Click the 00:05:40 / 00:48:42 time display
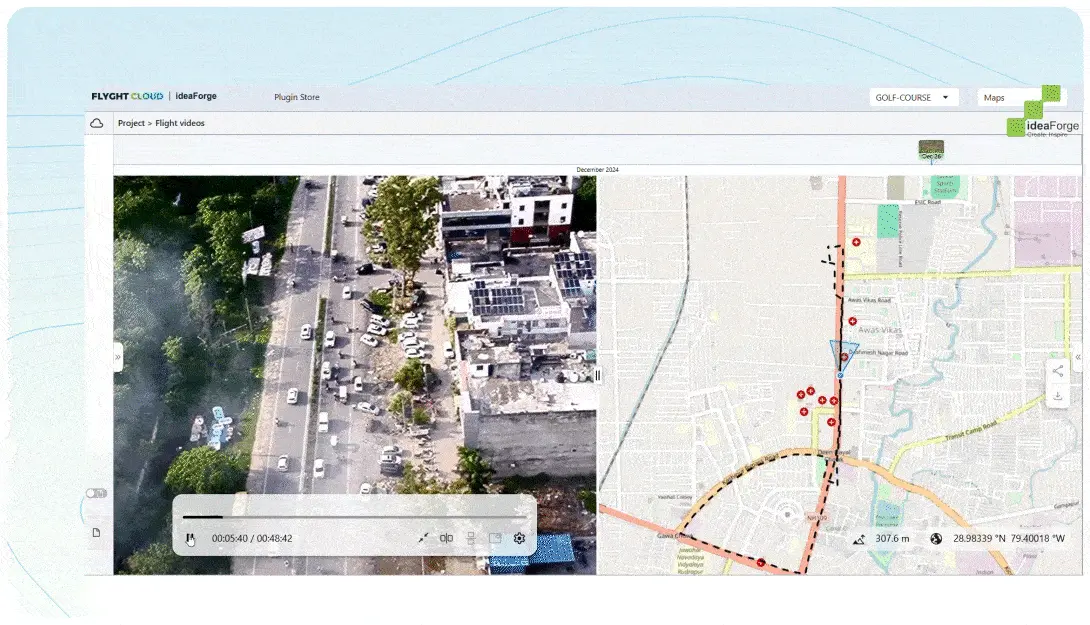 252,538
